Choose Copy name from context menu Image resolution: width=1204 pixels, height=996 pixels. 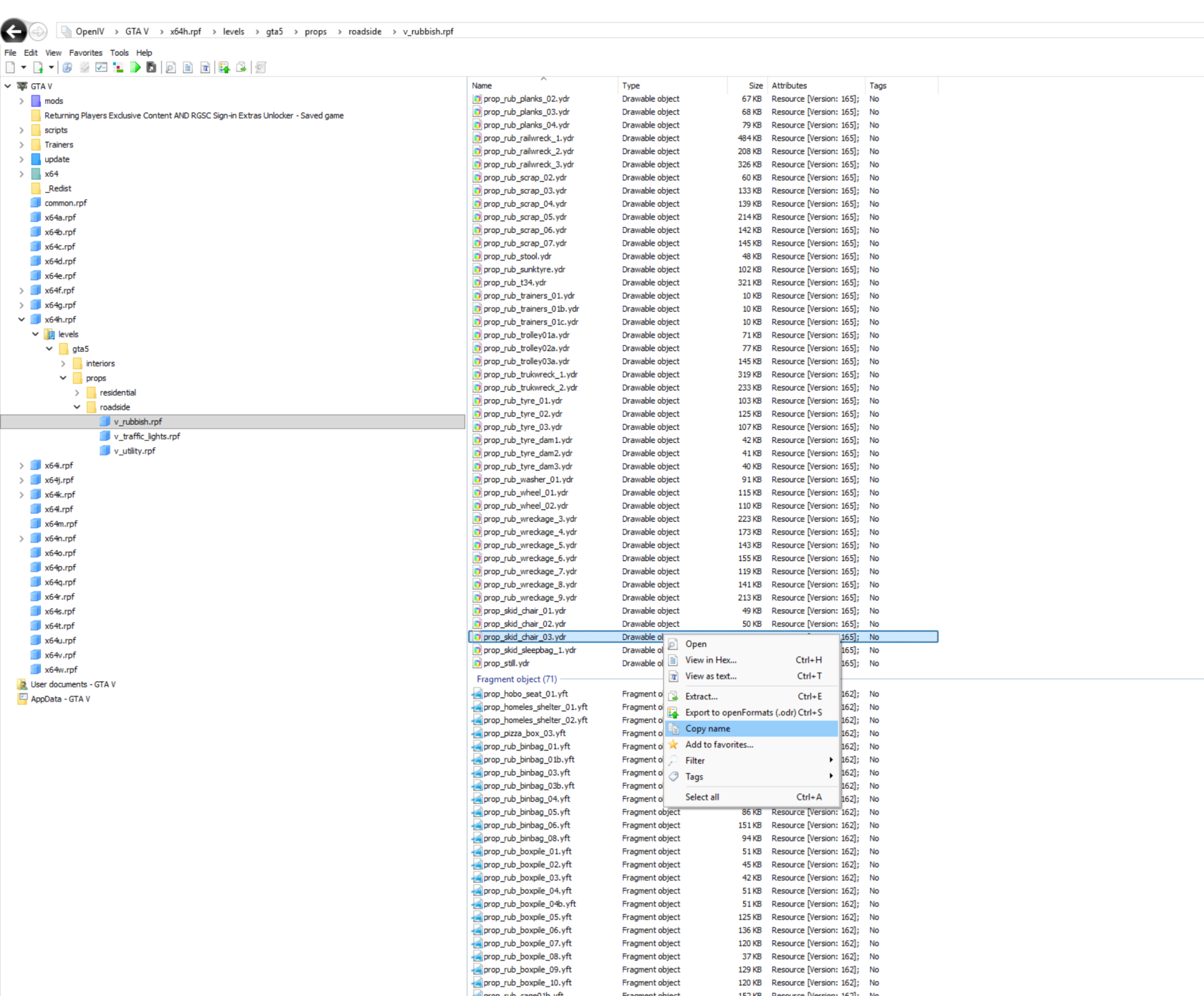(707, 729)
